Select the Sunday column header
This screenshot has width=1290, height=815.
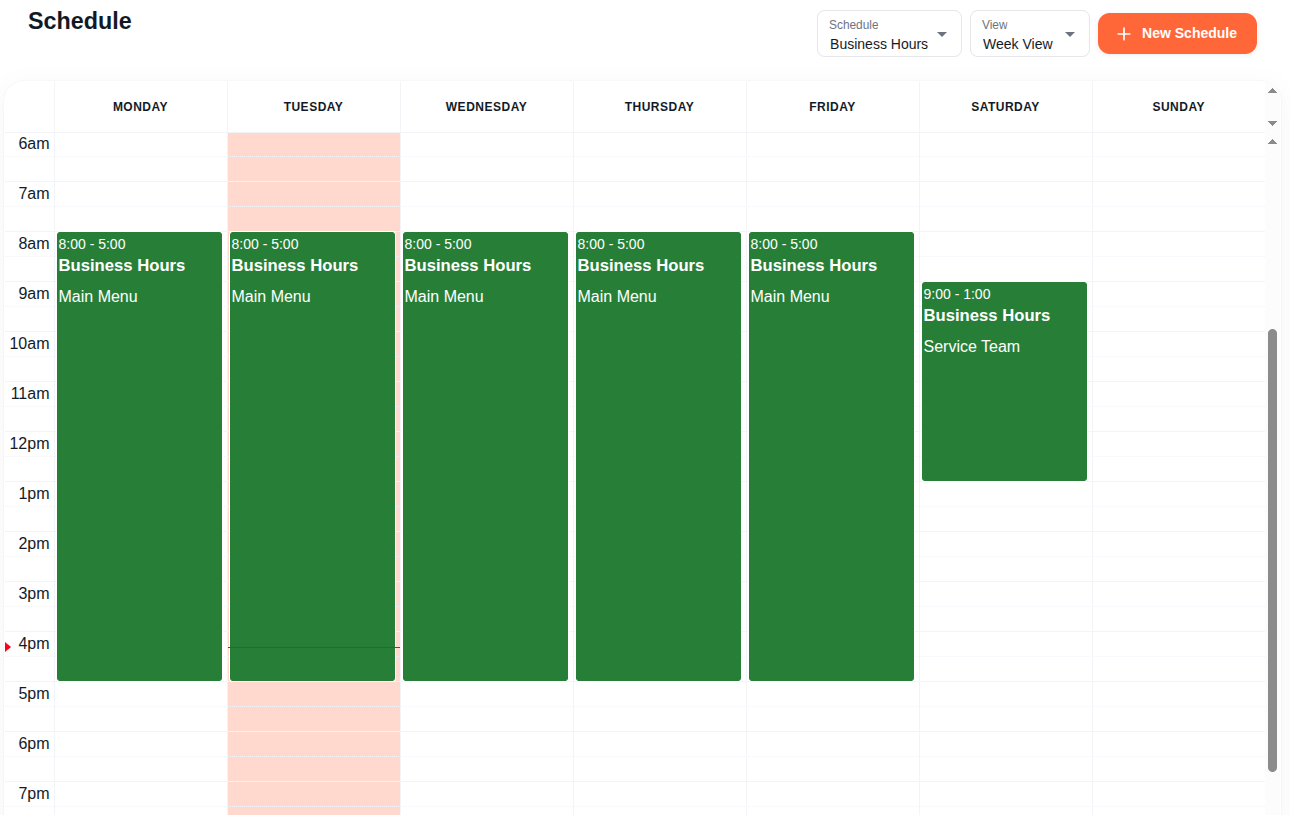(1178, 107)
